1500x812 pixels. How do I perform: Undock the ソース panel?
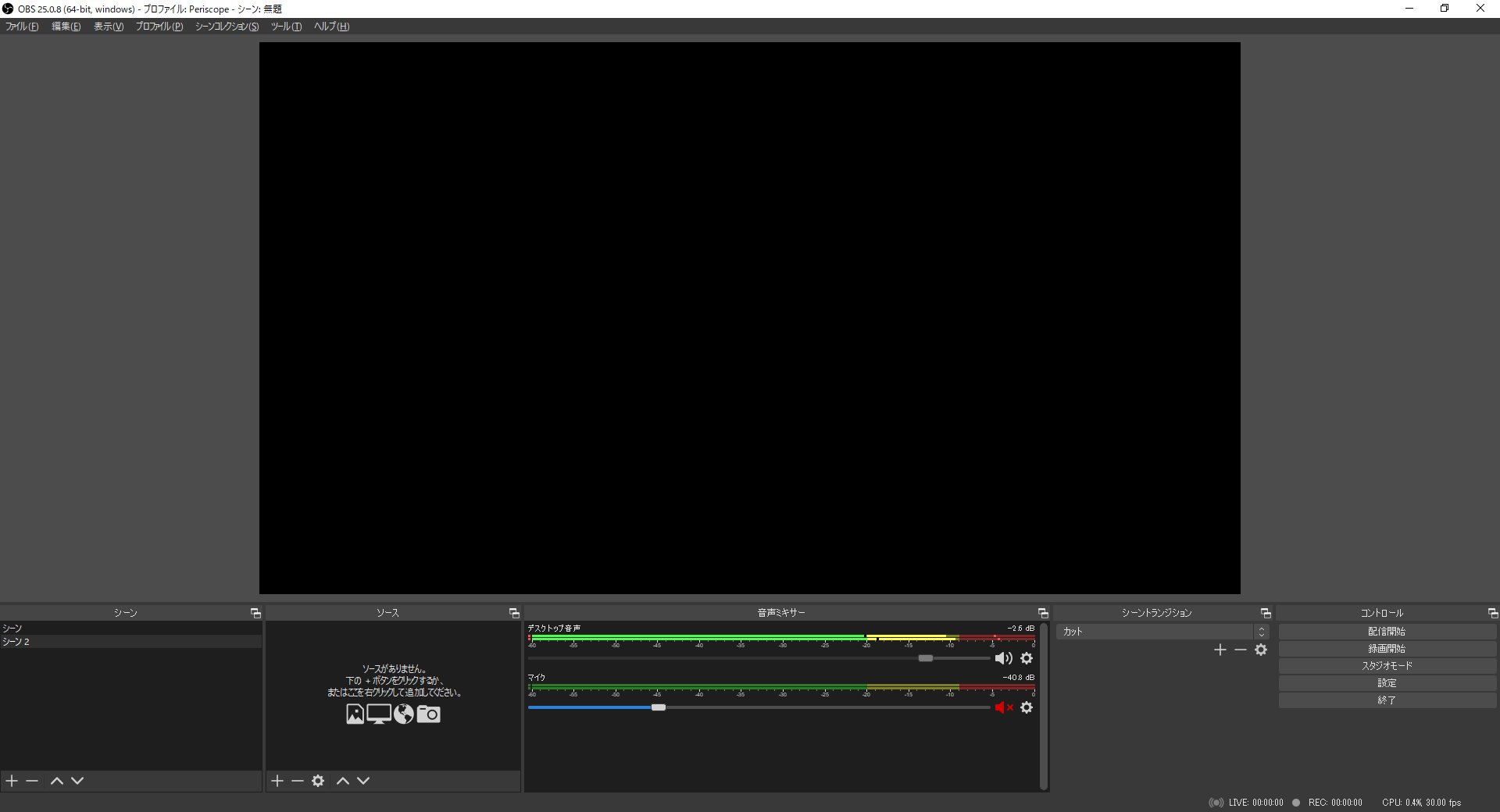pos(514,613)
